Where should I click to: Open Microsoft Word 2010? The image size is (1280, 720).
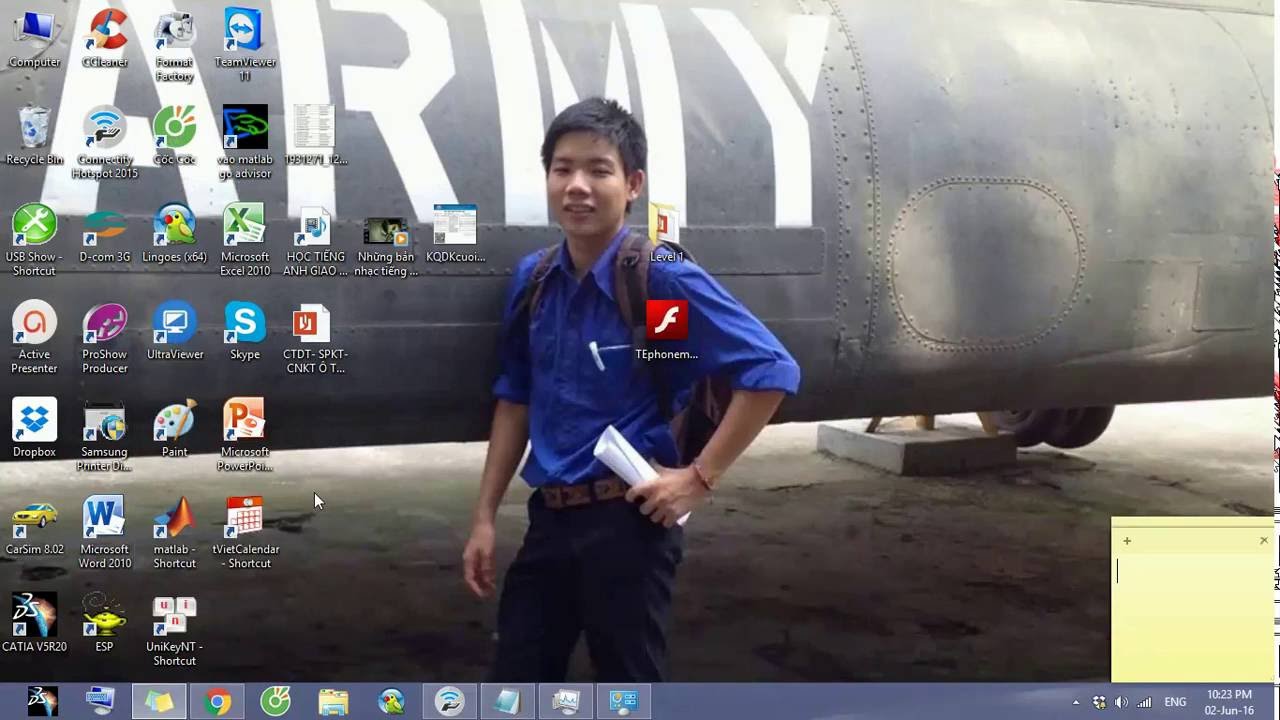pyautogui.click(x=104, y=532)
